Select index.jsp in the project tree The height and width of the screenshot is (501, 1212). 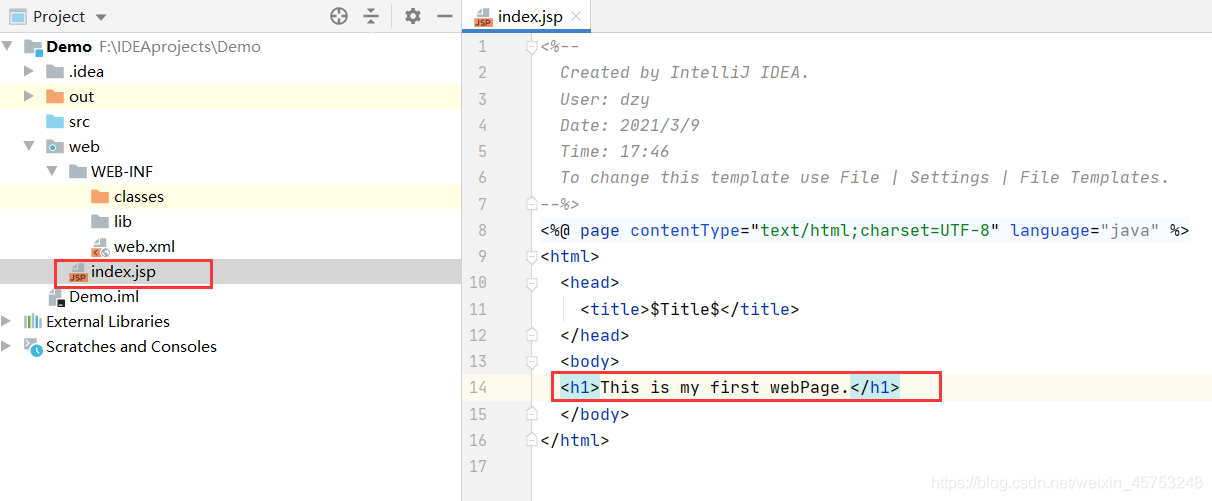click(x=230, y=272)
